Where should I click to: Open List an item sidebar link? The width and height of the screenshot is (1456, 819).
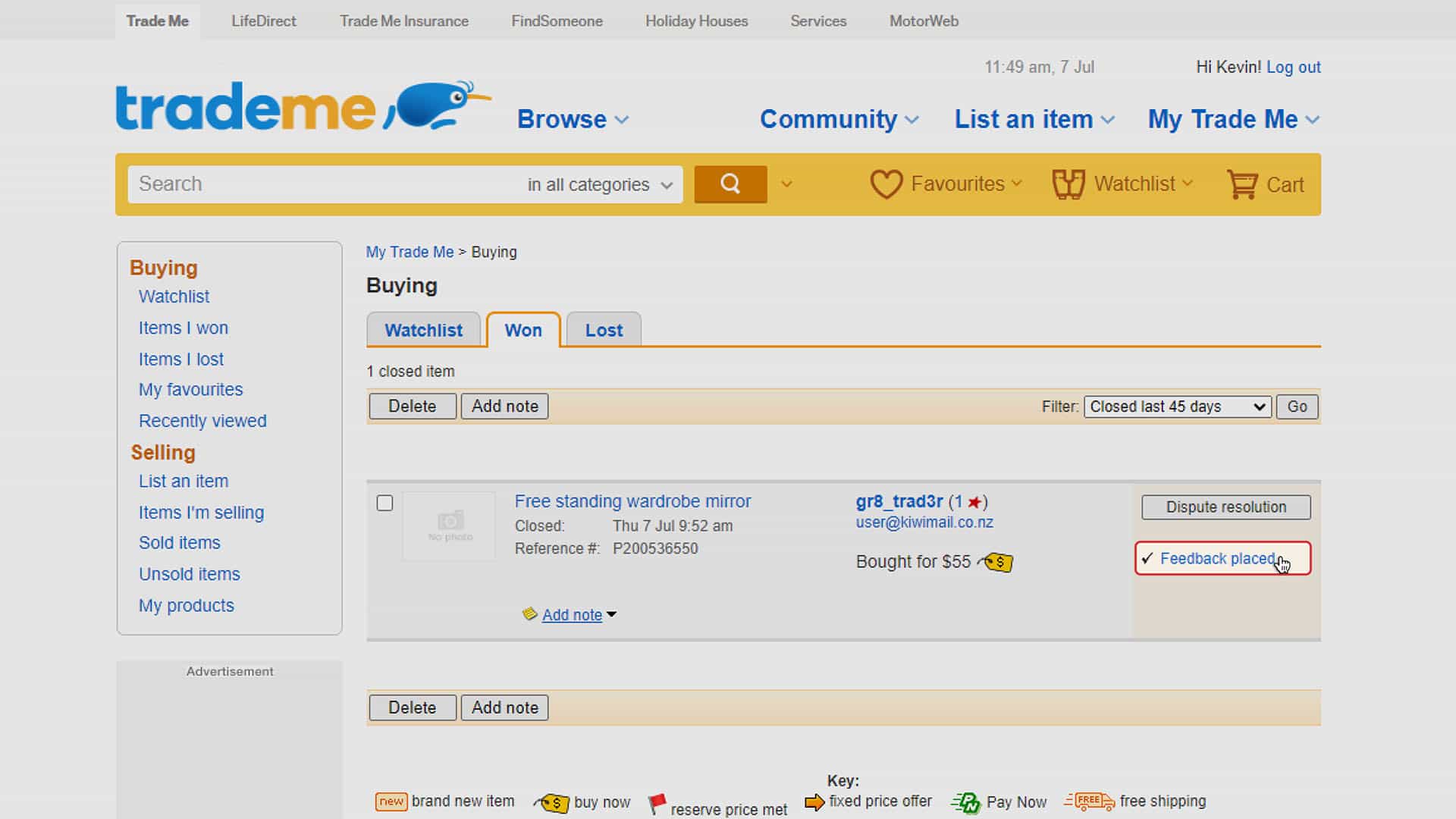click(x=183, y=482)
